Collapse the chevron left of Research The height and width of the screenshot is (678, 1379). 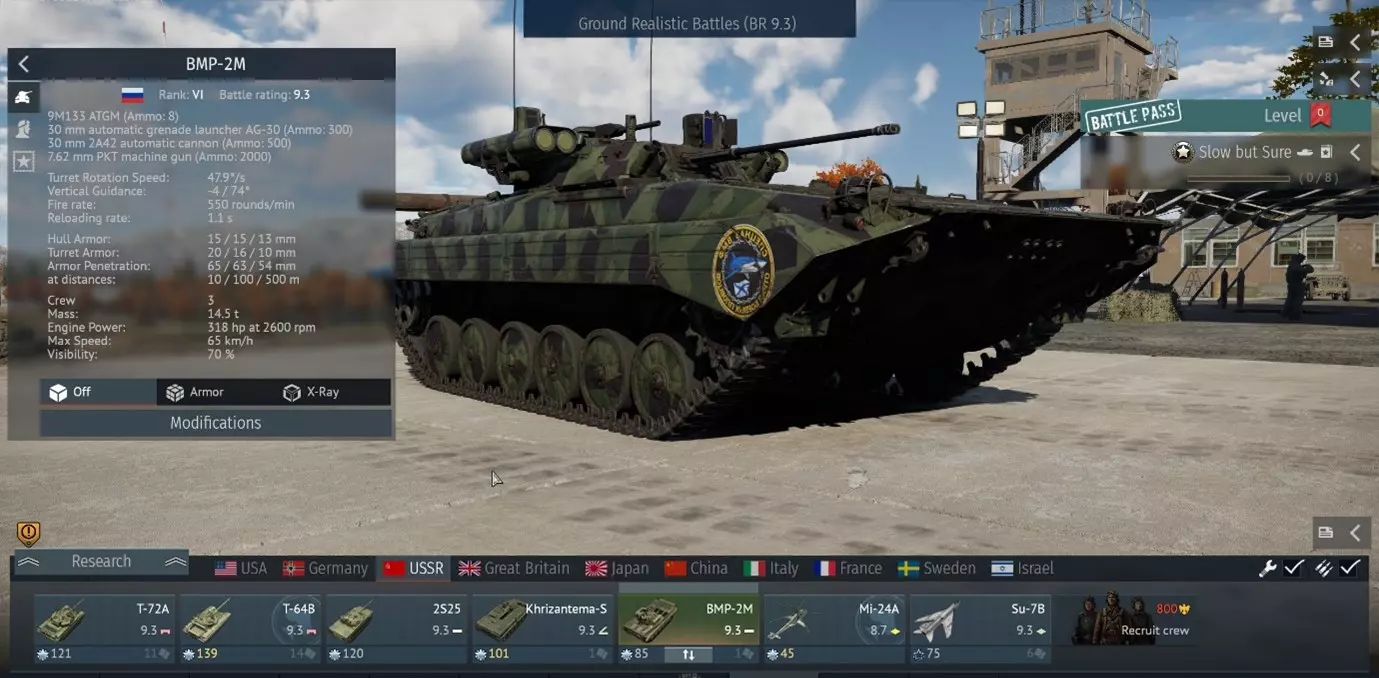point(28,562)
